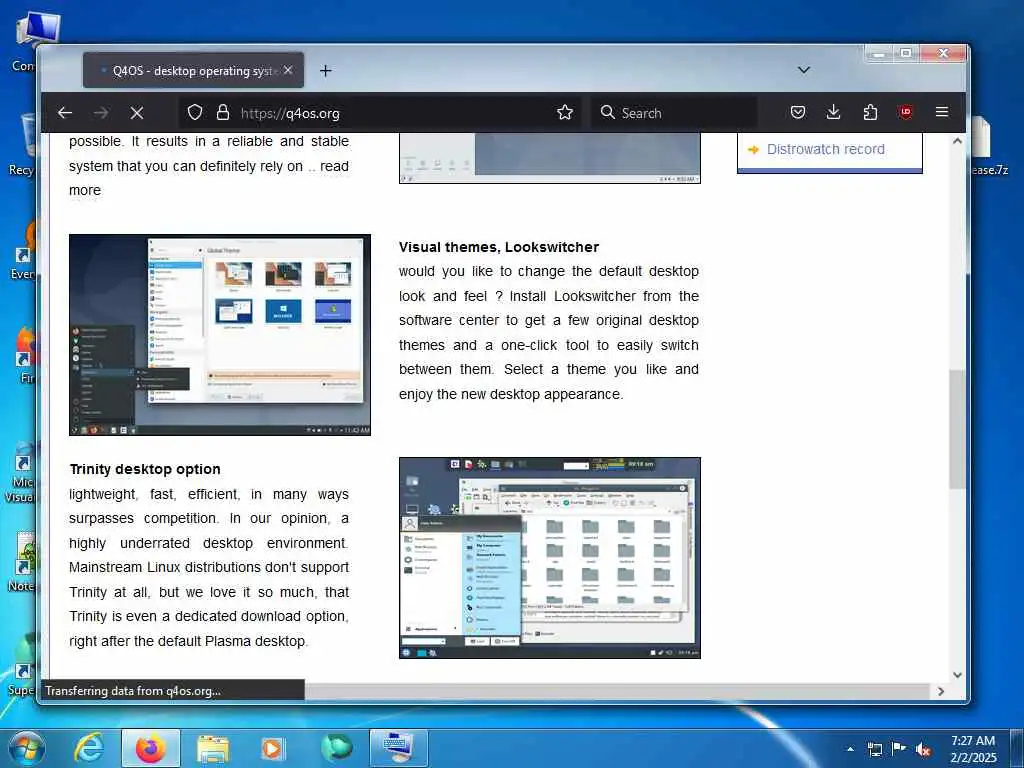
Task: Select the Q4OS desktop operating system tab
Action: (x=193, y=70)
